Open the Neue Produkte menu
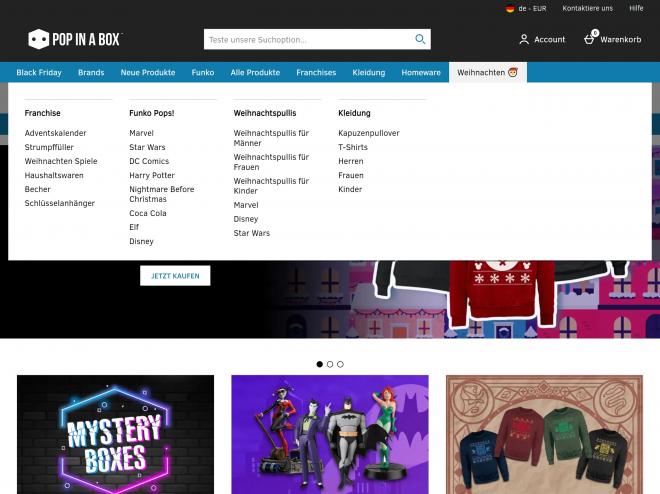 point(148,72)
